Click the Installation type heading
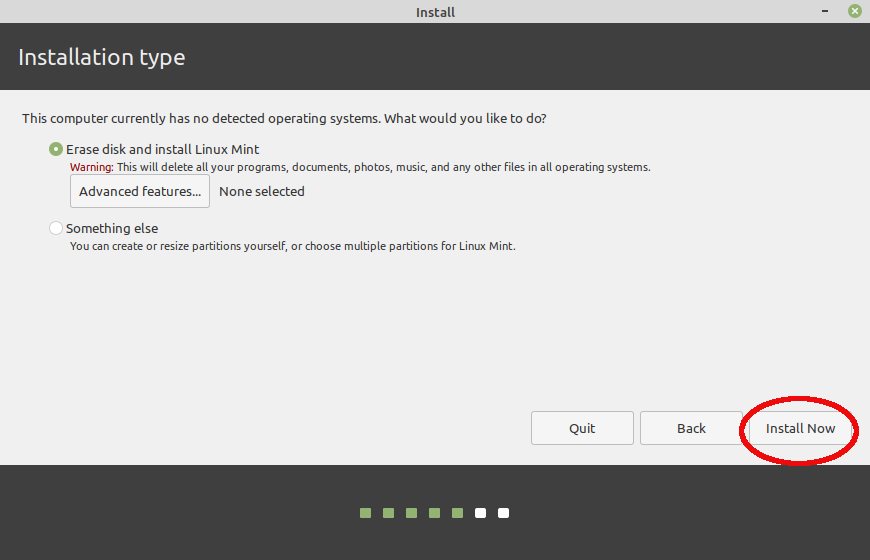870x560 pixels. [102, 57]
